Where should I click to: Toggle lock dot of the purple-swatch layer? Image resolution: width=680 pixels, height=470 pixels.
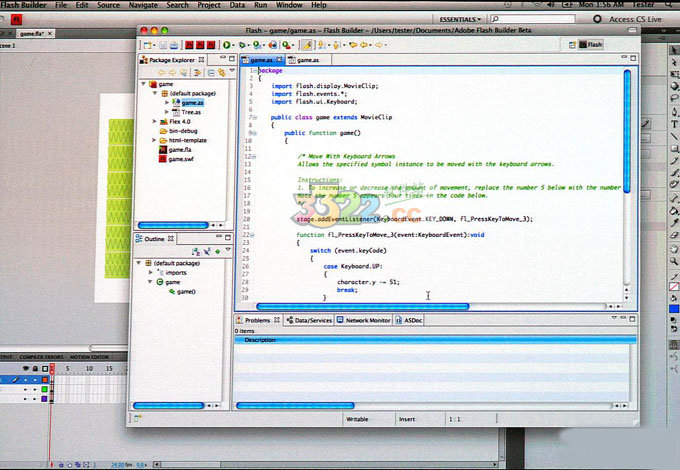[x=35, y=398]
